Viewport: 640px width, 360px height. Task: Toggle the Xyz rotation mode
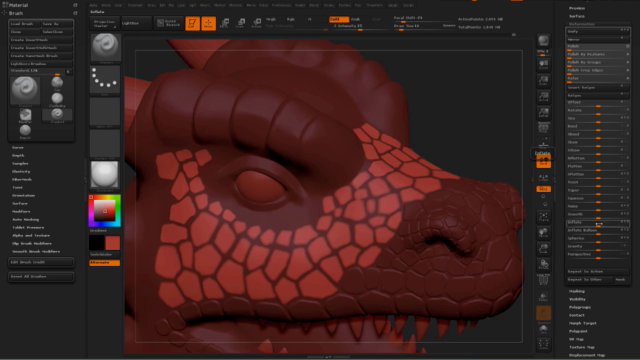(543, 189)
